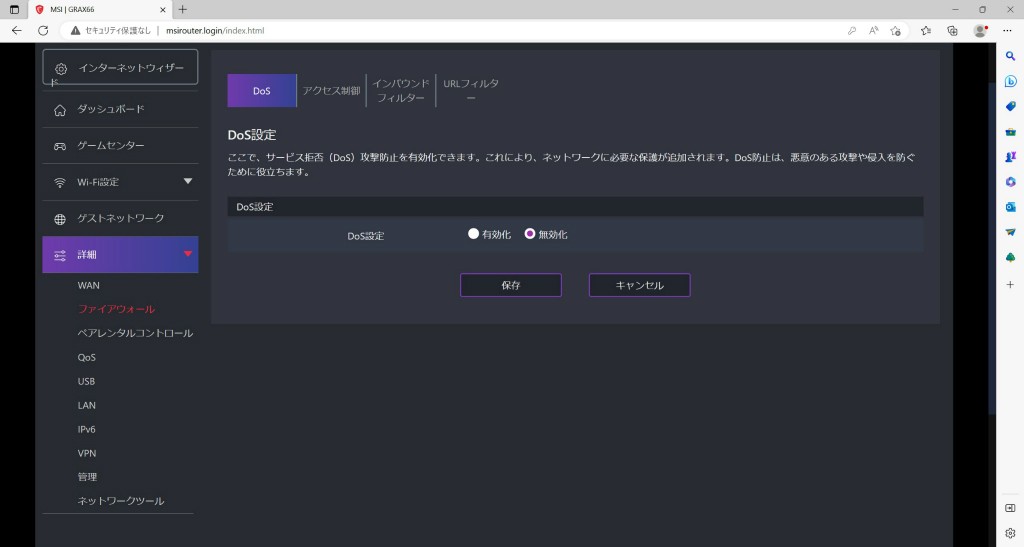Open the tools briefcase icon in sidebar
Screen dimensions: 1024x547
pos(1010,132)
